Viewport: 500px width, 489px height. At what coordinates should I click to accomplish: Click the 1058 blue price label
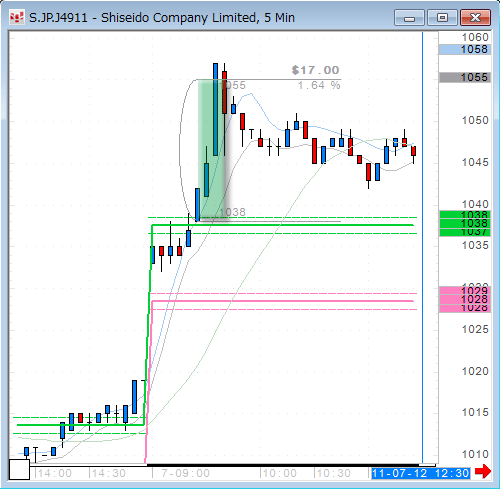click(x=465, y=49)
